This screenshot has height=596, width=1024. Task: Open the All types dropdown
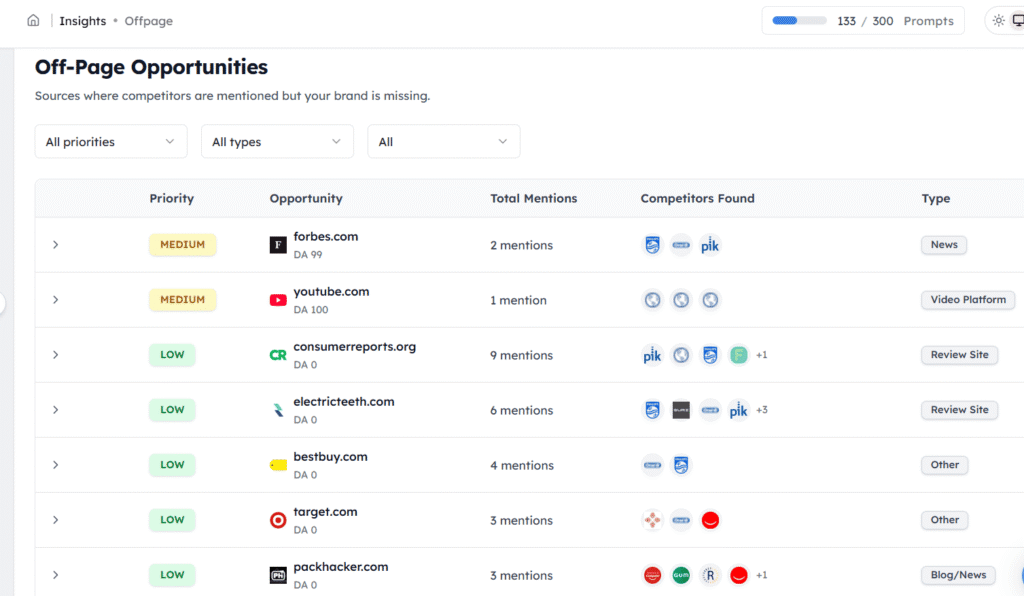click(277, 141)
